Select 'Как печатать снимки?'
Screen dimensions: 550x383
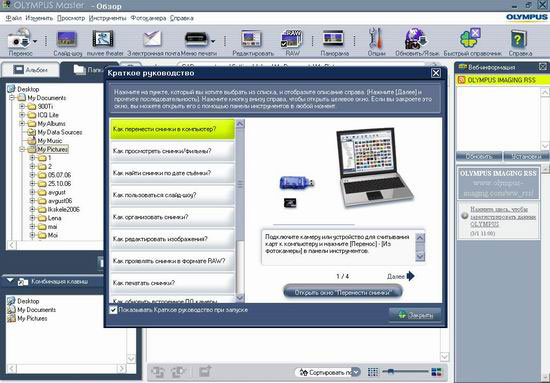coord(172,283)
